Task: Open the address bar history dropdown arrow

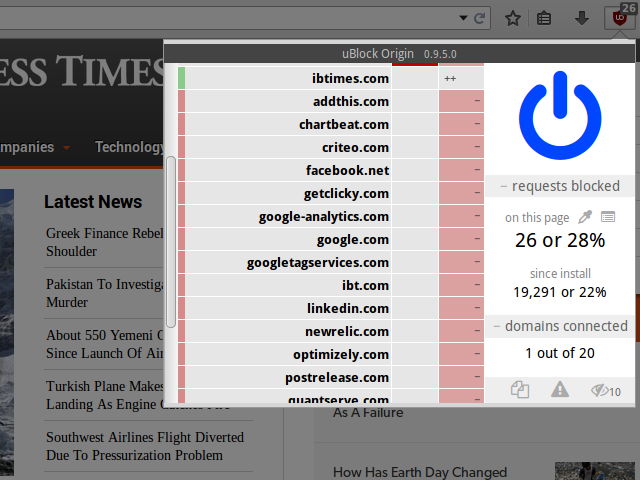Action: pyautogui.click(x=463, y=18)
